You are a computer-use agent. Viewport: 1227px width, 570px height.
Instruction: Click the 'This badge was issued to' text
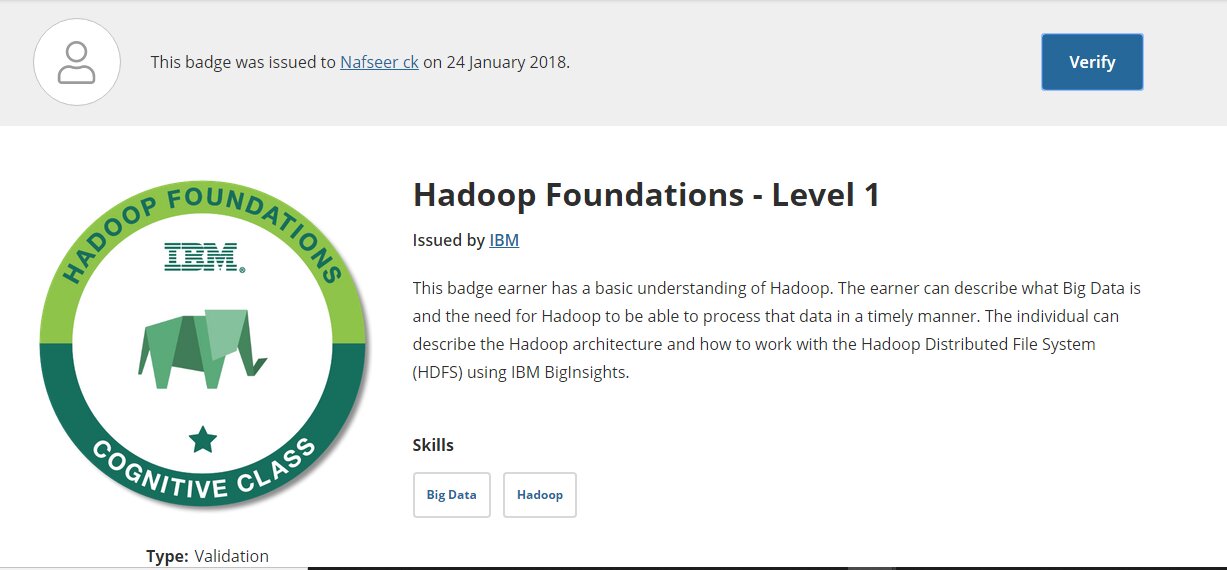(x=243, y=62)
